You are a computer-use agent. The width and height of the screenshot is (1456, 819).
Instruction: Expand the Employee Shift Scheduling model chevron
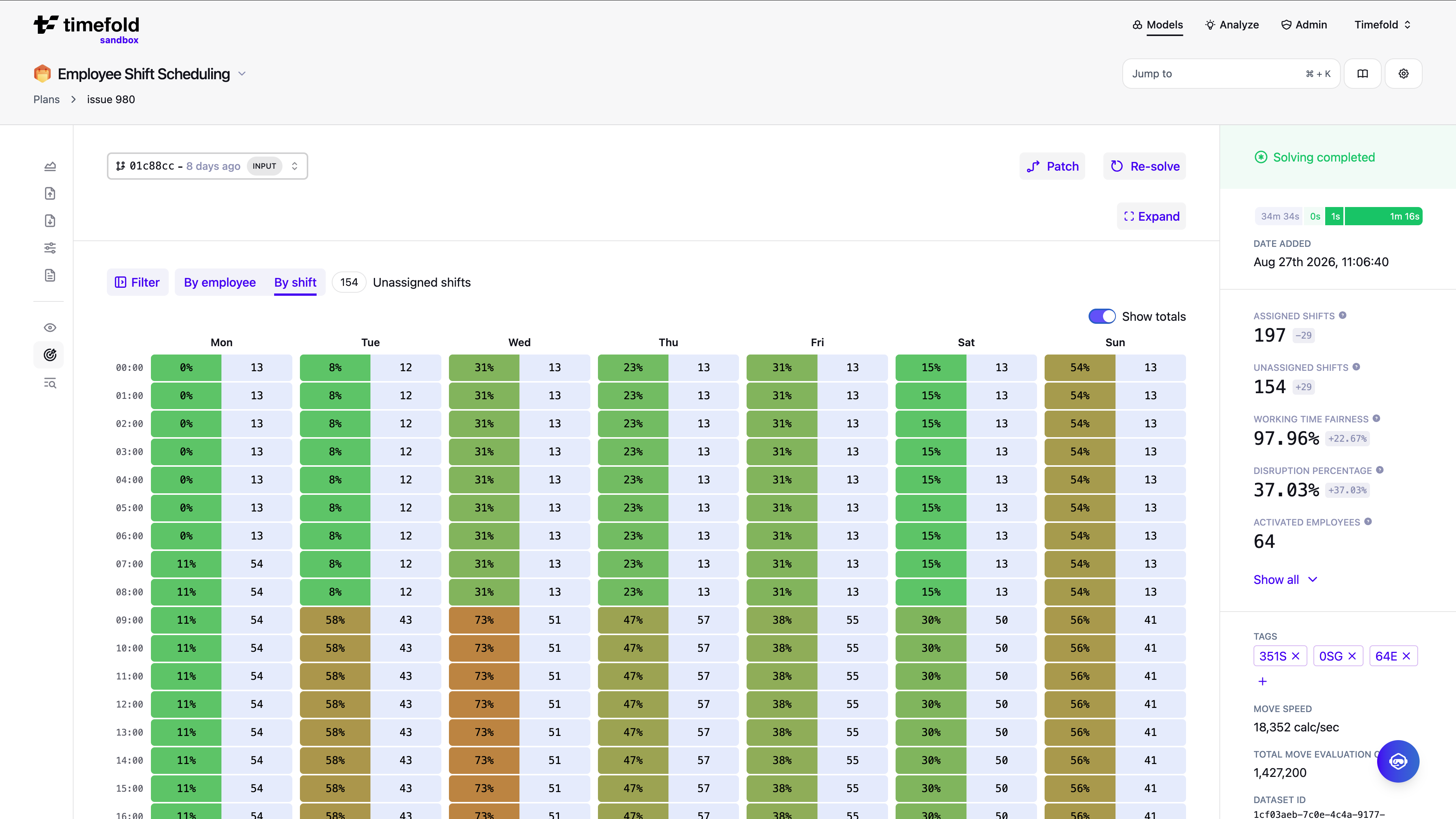click(x=242, y=74)
